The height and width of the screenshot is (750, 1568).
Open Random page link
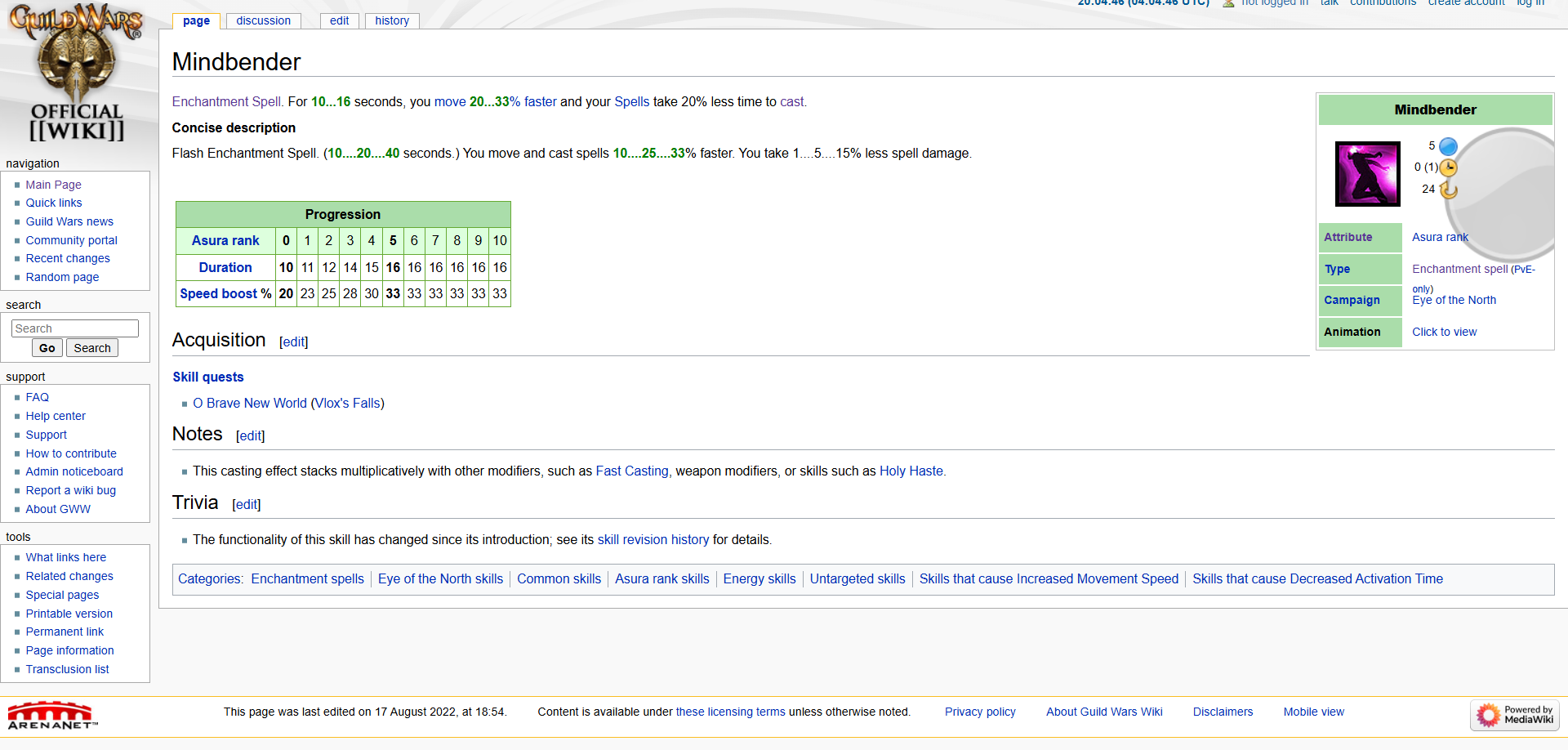tap(62, 277)
